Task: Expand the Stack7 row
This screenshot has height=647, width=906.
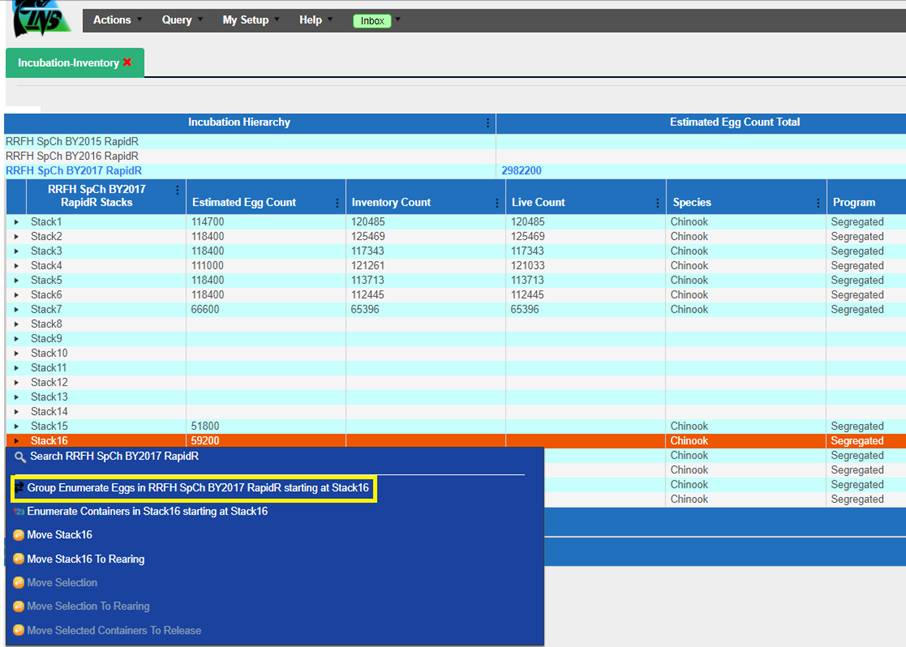Action: click(16, 310)
